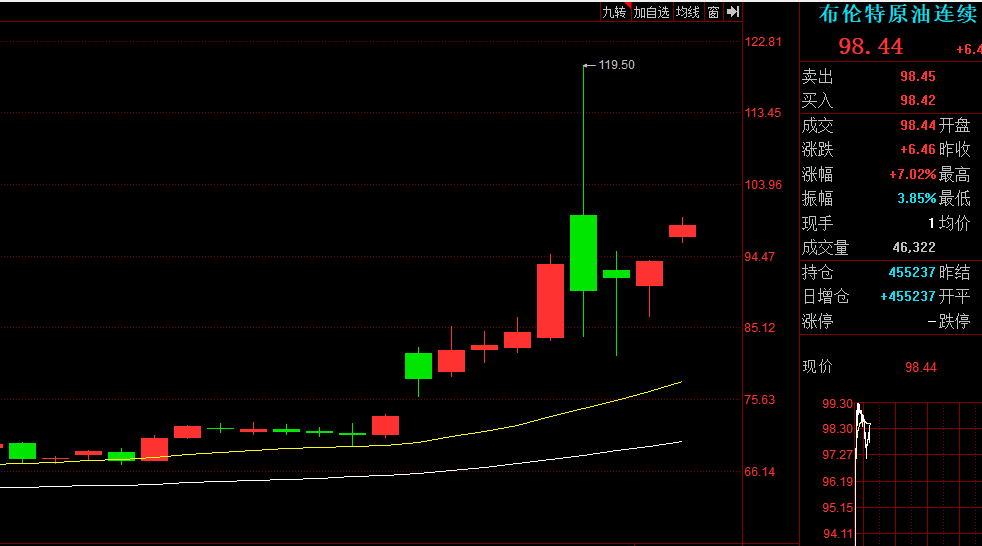Viewport: 982px width, 546px height.
Task: Click the 跌停 label
Action: pyautogui.click(x=954, y=321)
